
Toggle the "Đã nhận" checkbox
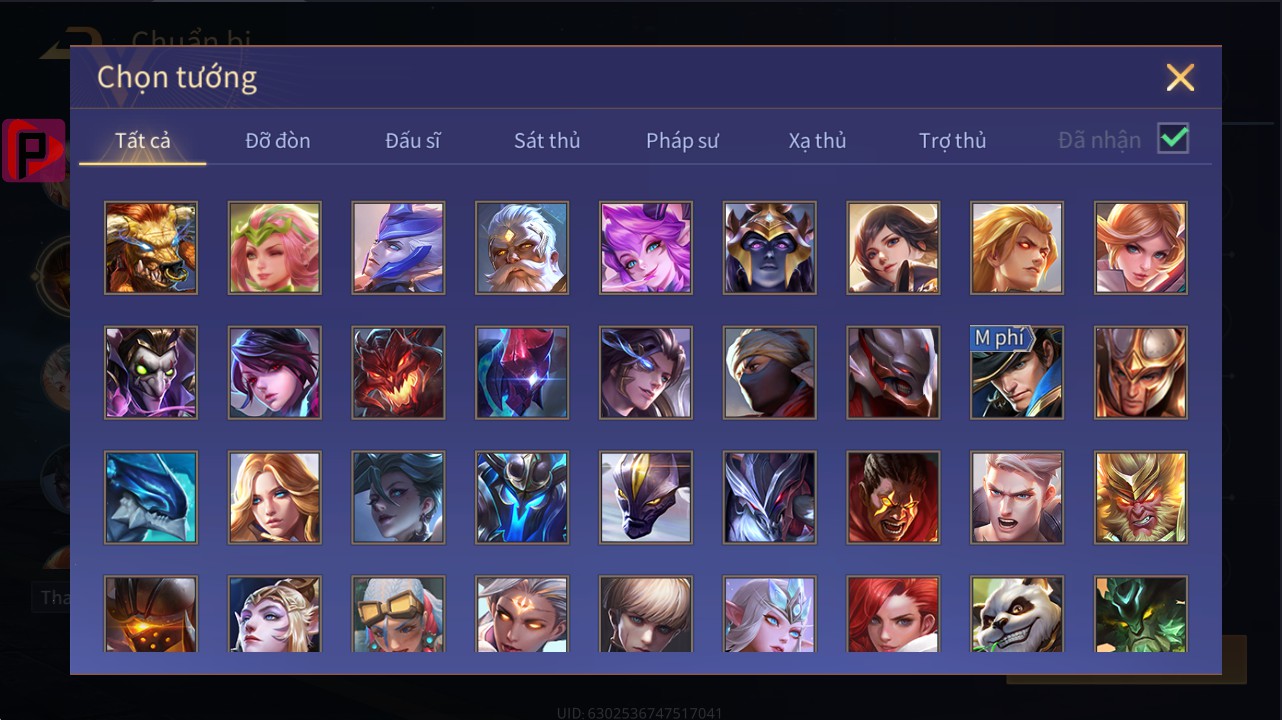click(x=1173, y=139)
